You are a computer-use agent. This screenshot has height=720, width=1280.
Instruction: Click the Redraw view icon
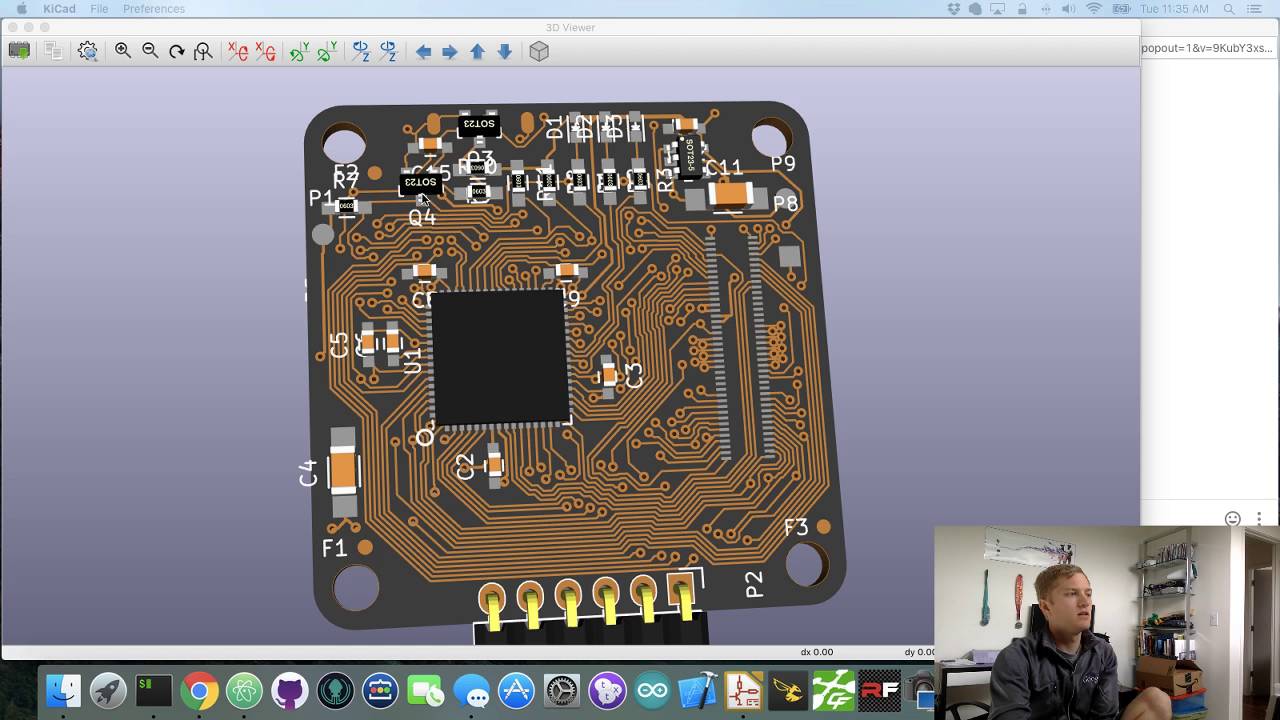(x=177, y=51)
